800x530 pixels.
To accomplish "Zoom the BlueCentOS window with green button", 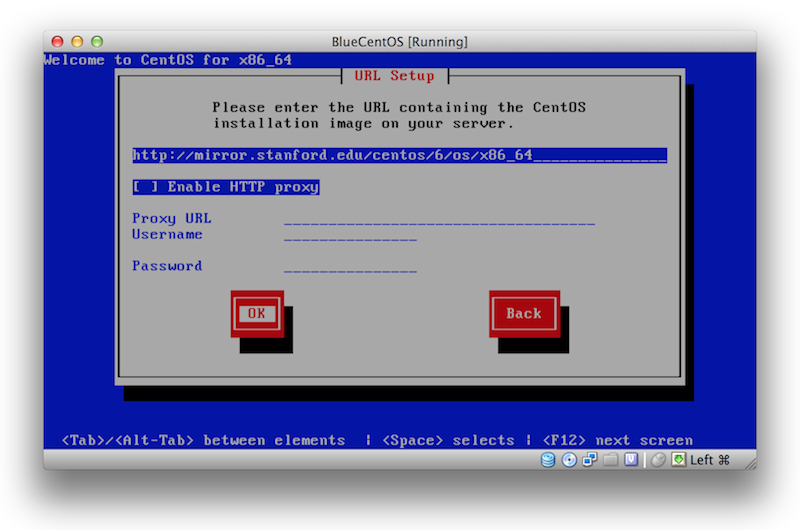I will click(97, 41).
